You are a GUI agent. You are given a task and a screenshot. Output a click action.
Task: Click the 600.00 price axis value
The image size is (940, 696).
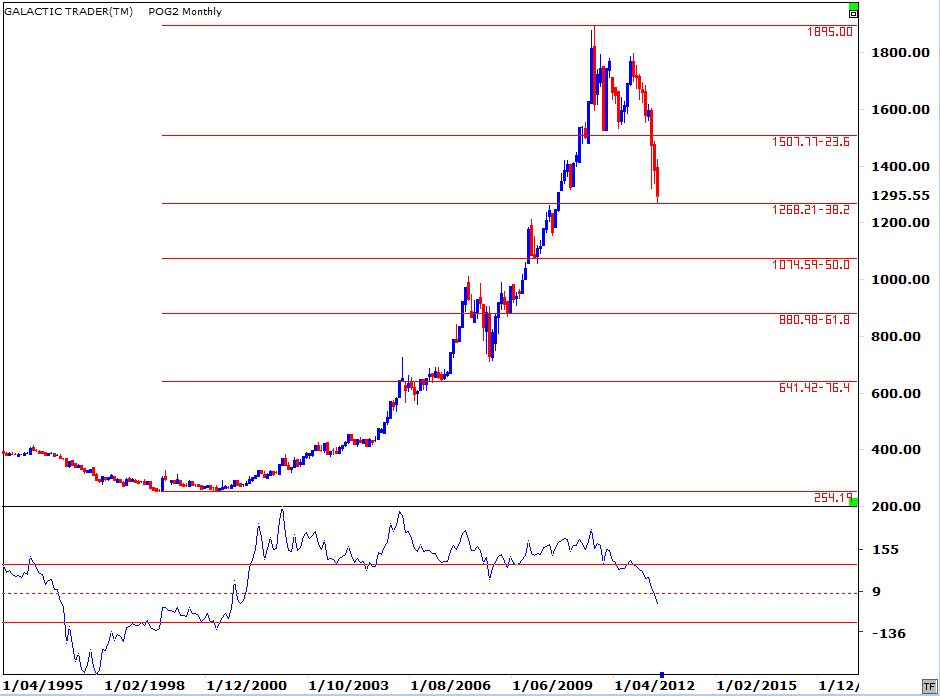coord(896,393)
